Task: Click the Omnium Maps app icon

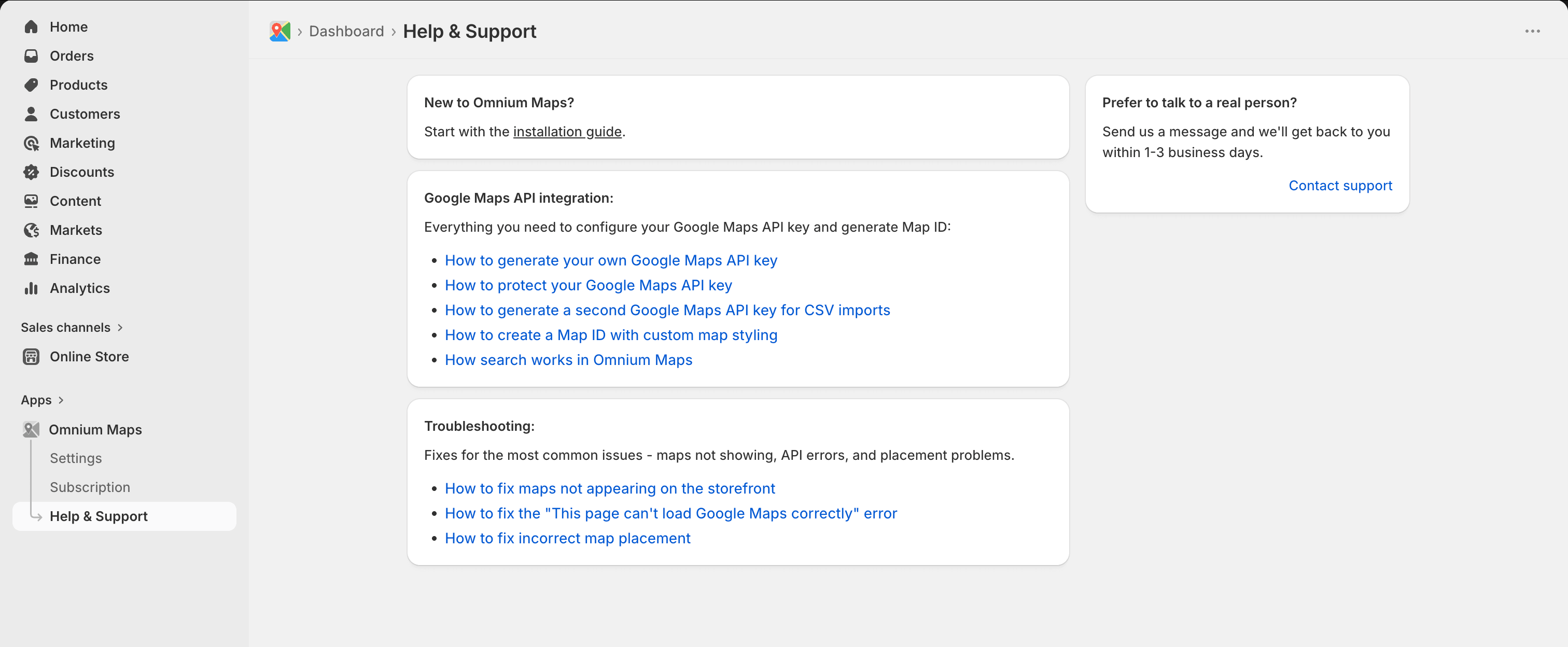Action: coord(31,429)
